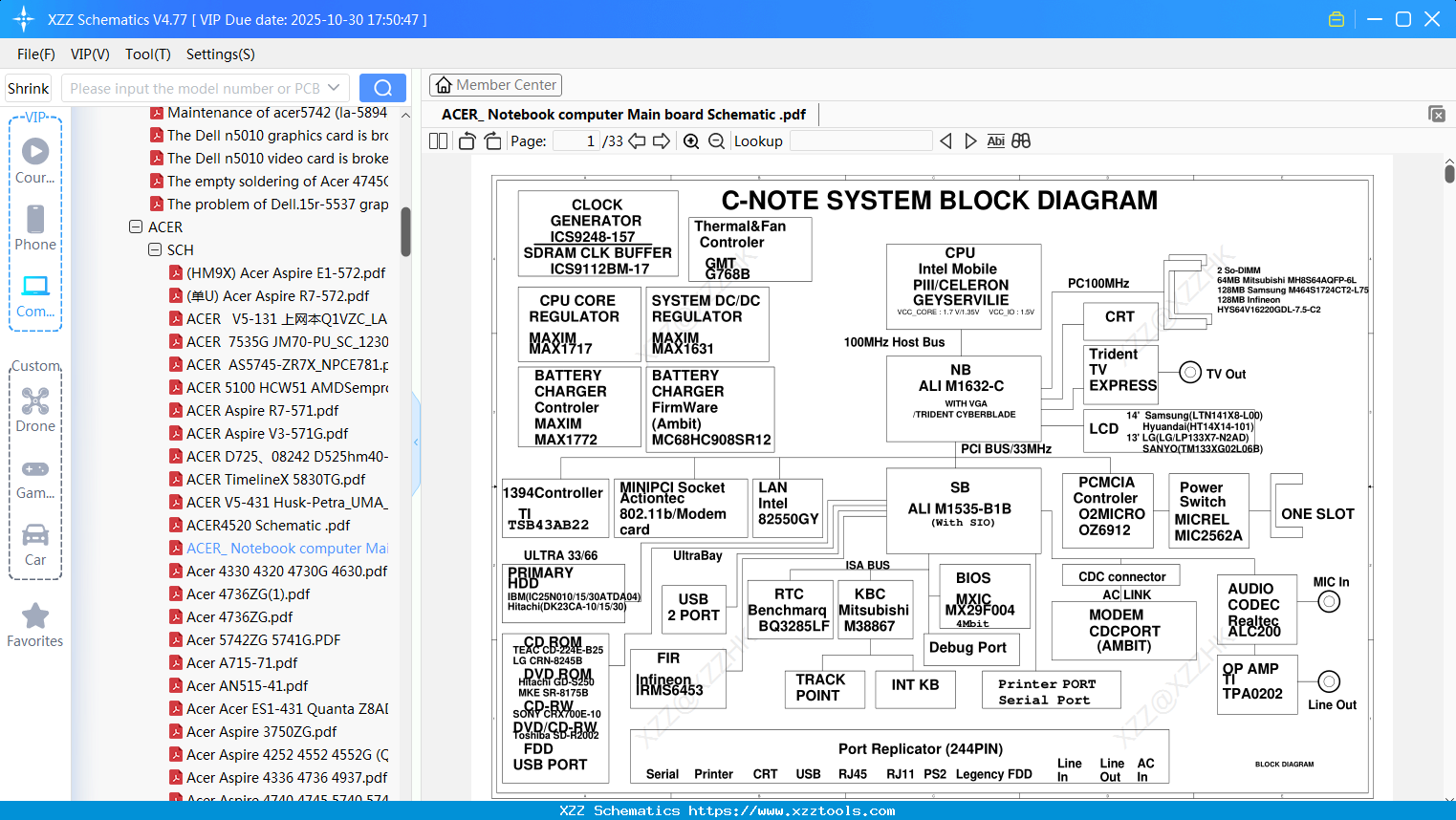The height and width of the screenshot is (820, 1456).
Task: Open ACER 5100 HCW51 AMDSempron file
Action: point(287,388)
